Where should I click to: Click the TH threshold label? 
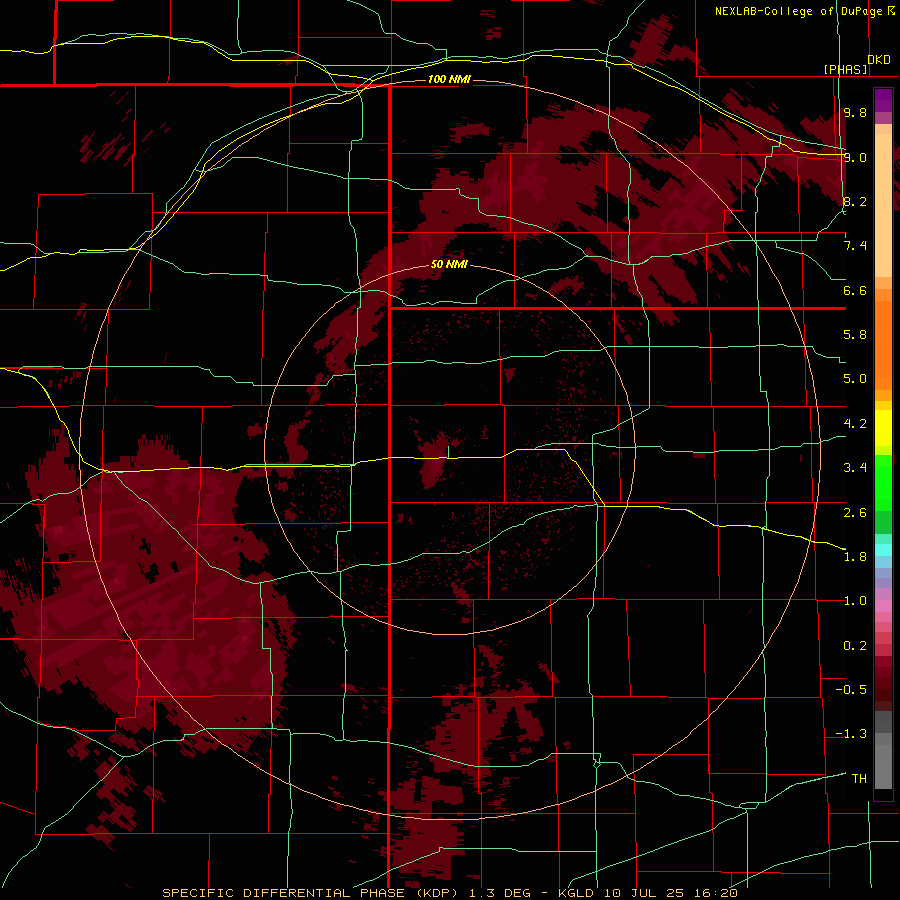click(x=859, y=779)
